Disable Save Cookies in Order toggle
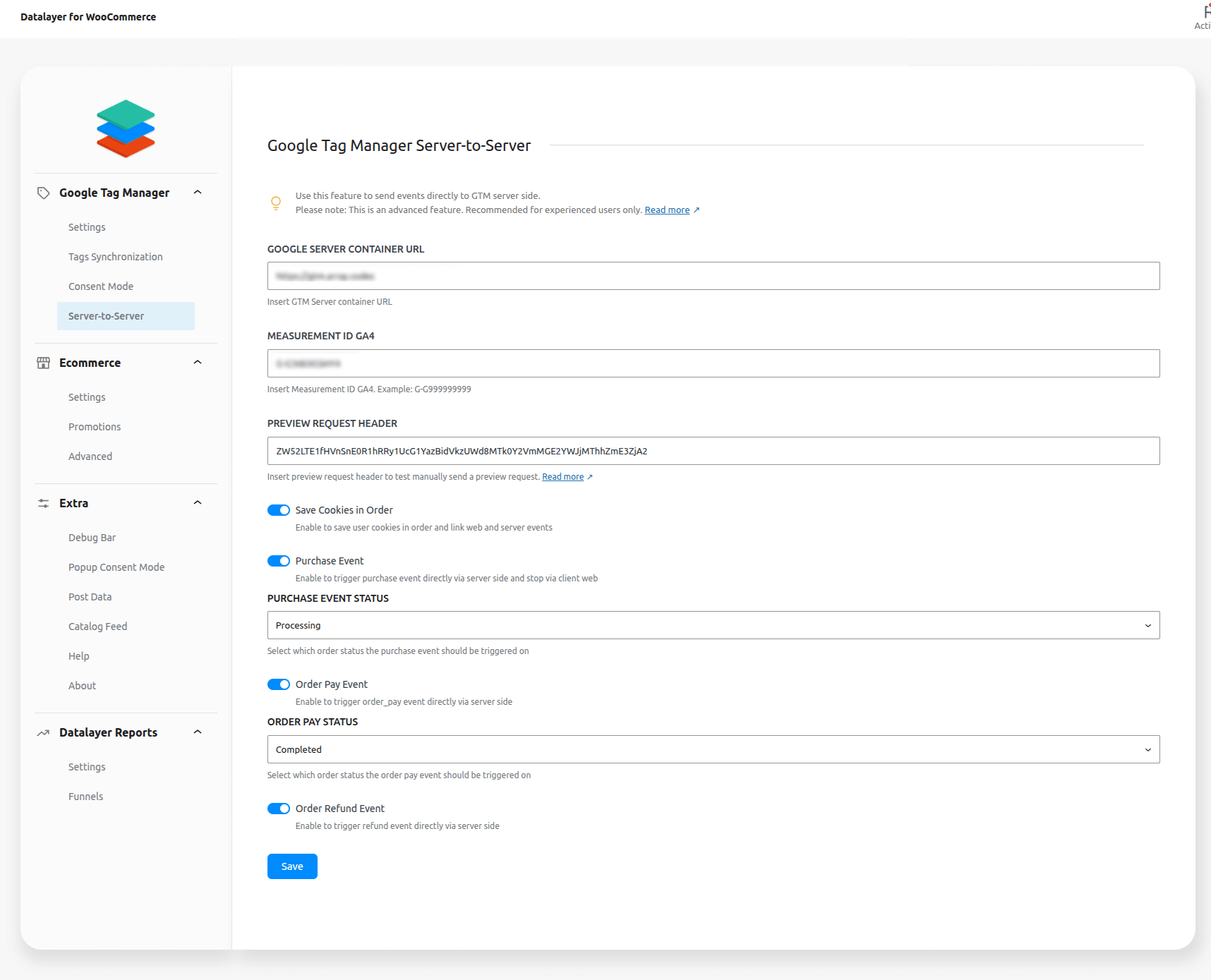The image size is (1211, 980). (x=279, y=510)
